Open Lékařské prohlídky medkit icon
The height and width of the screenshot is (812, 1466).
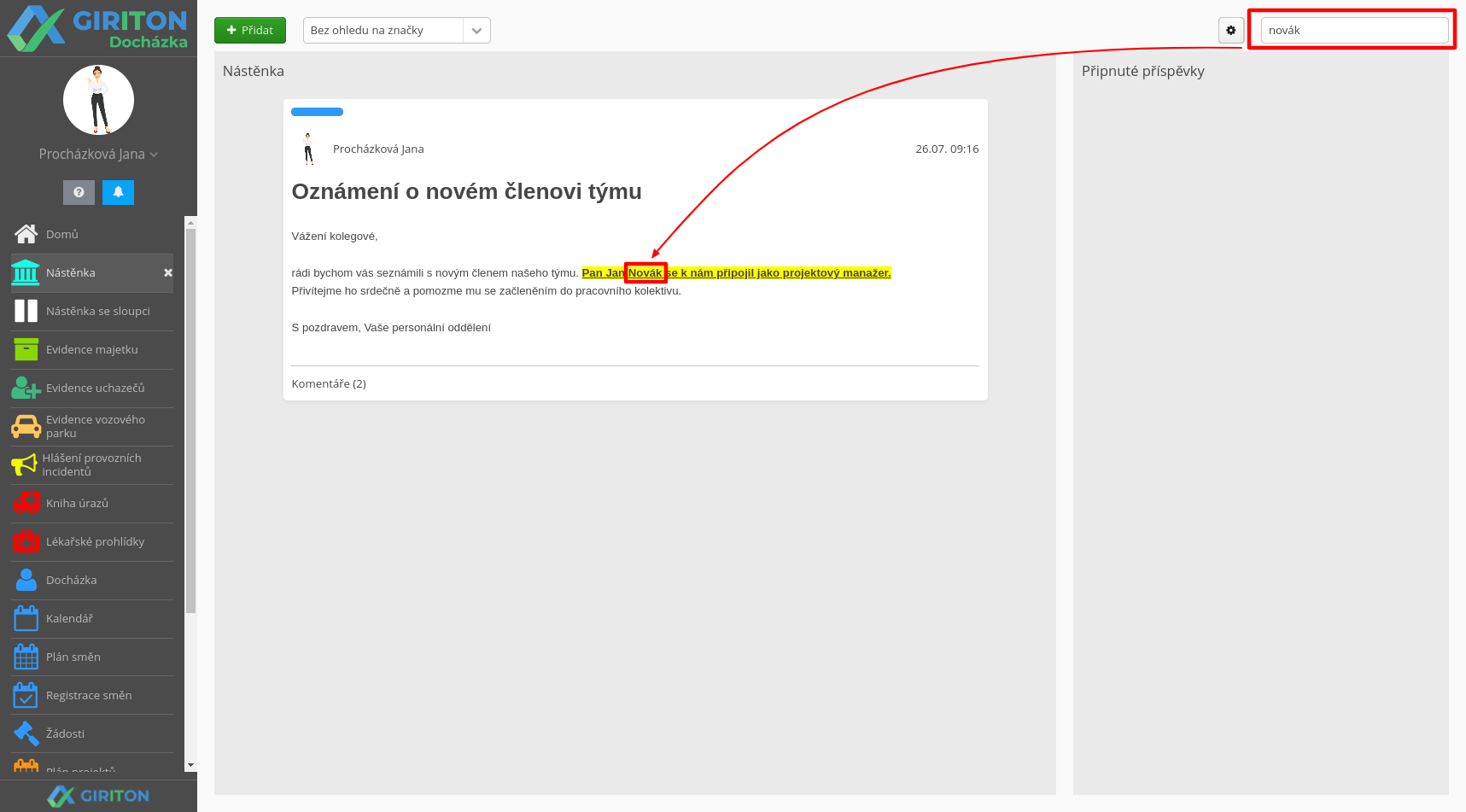click(26, 541)
